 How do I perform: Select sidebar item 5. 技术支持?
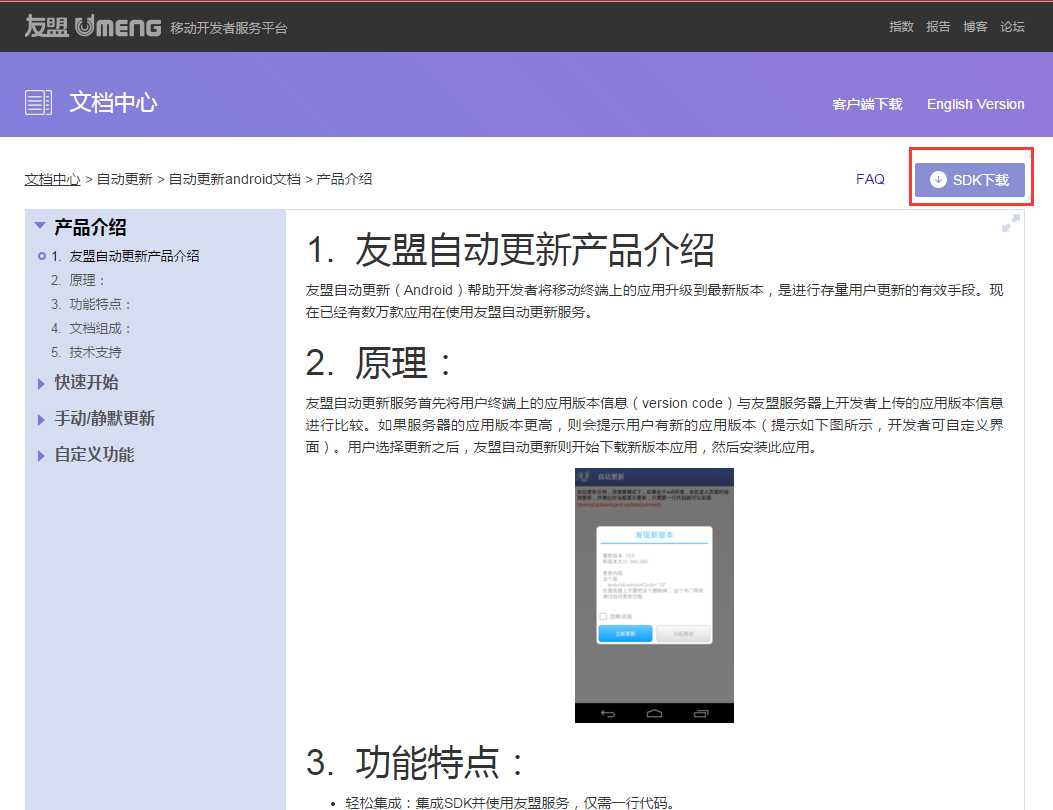pyautogui.click(x=87, y=353)
